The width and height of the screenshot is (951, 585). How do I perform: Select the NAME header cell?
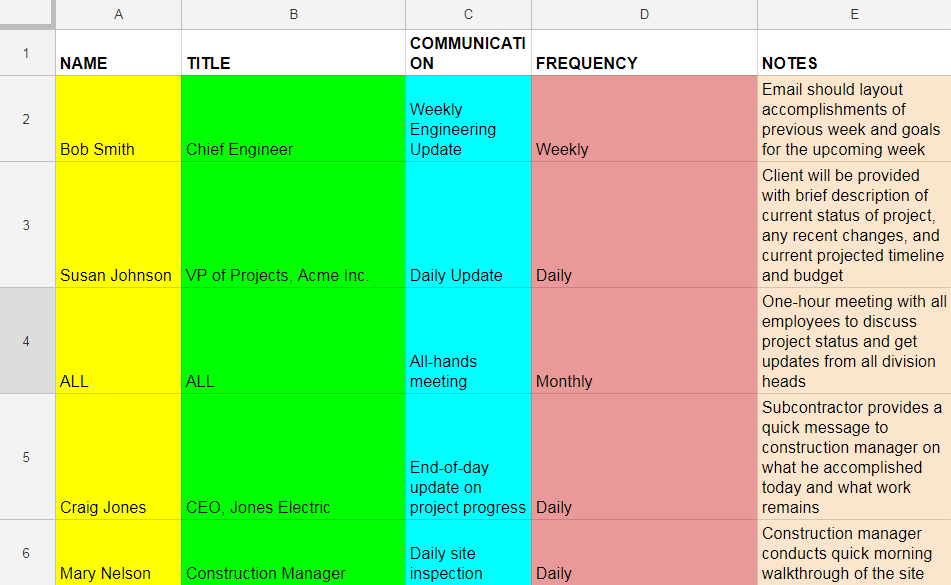[x=118, y=52]
